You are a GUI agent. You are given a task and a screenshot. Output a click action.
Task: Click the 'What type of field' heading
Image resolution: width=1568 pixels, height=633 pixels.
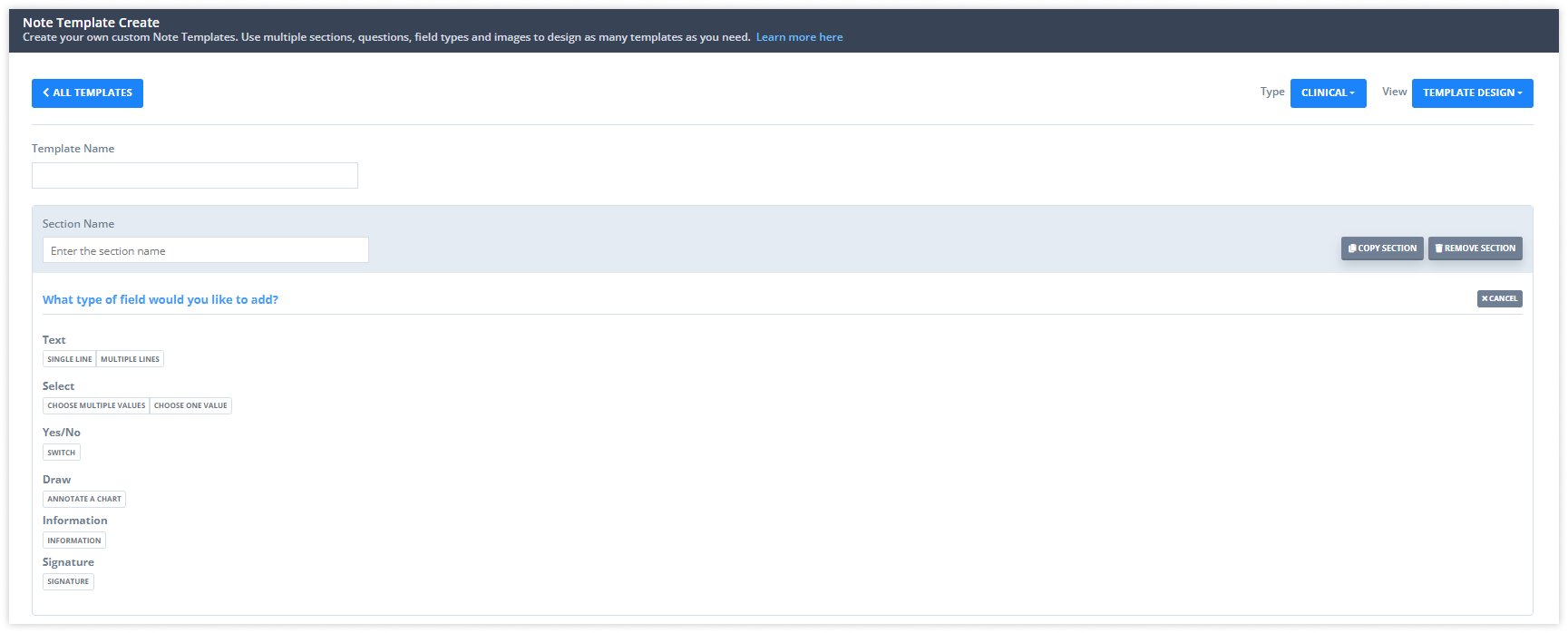pos(161,299)
